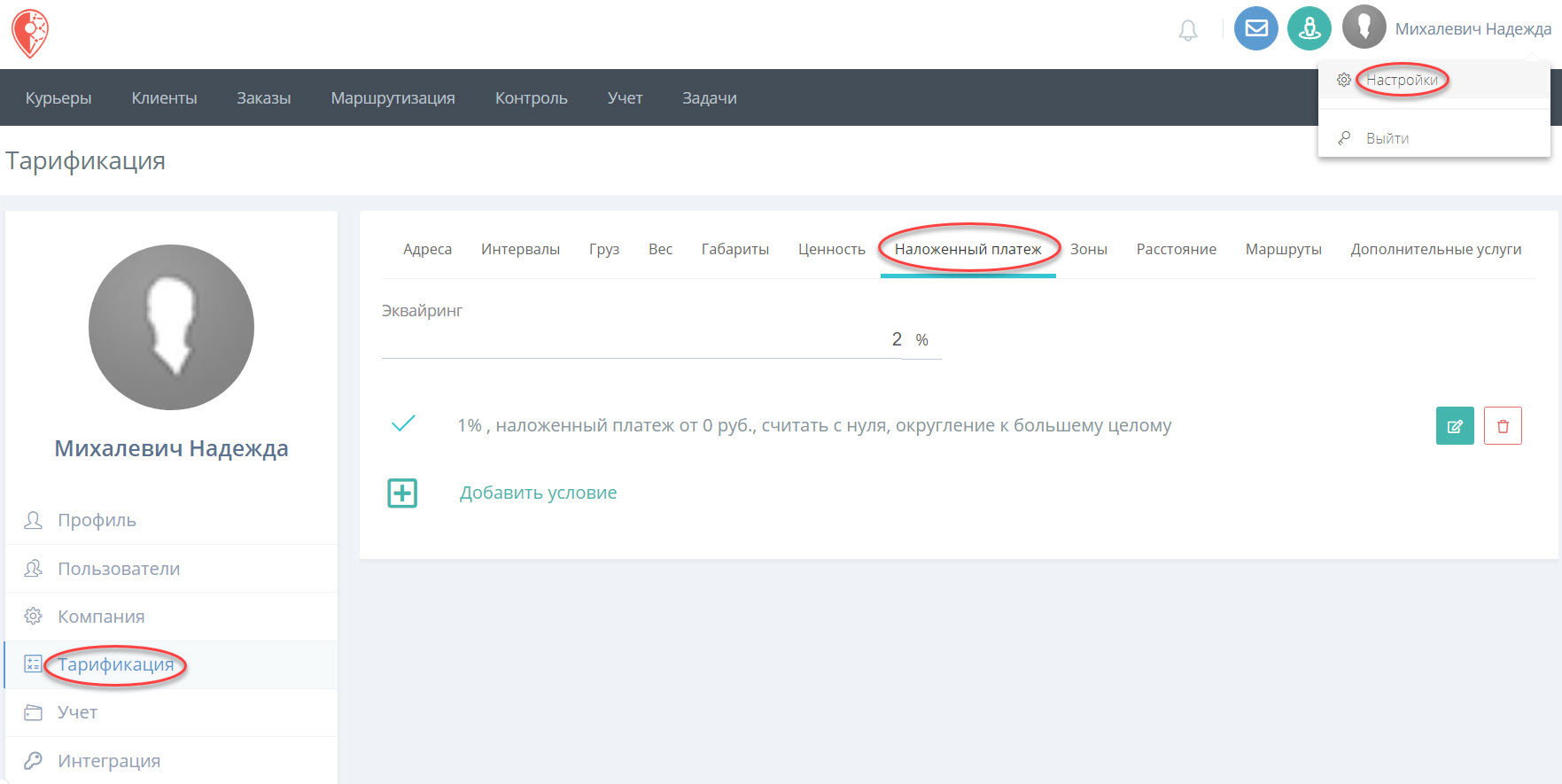1562x784 pixels.
Task: Switch to the Ценность tab
Action: point(832,250)
